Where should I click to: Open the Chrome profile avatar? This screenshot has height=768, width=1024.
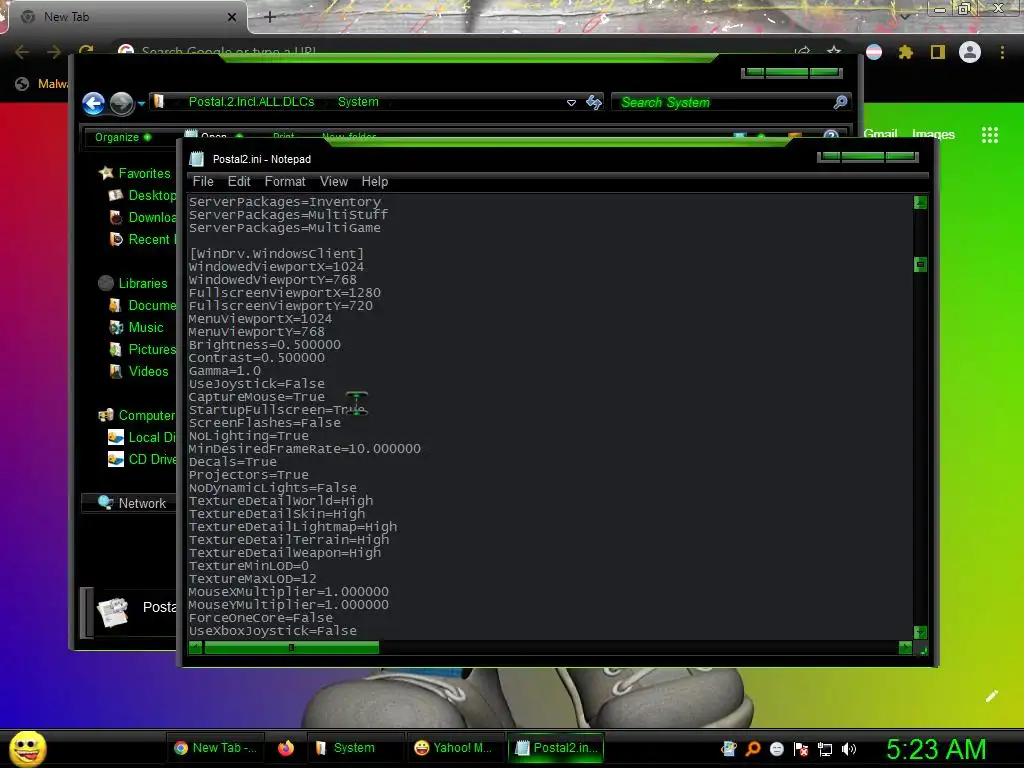tap(970, 52)
